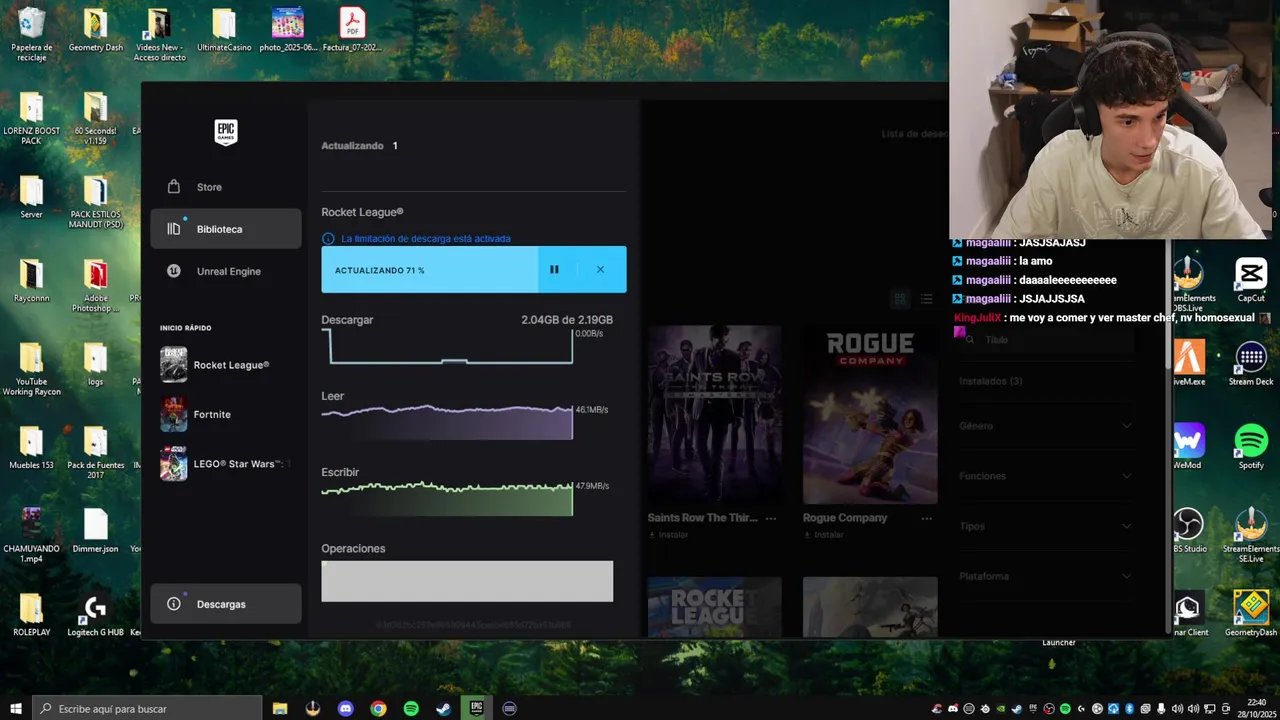
Task: Click Epic Games Launcher taskbar icon
Action: click(x=476, y=708)
